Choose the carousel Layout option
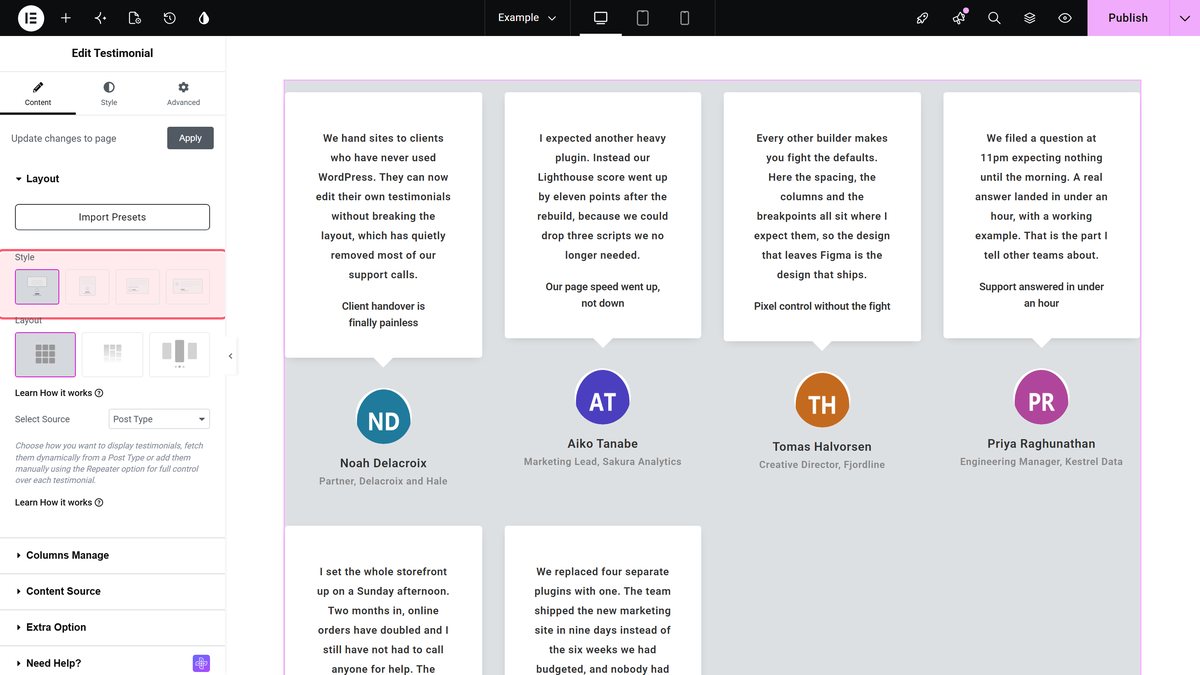The width and height of the screenshot is (1200, 675). [x=179, y=354]
